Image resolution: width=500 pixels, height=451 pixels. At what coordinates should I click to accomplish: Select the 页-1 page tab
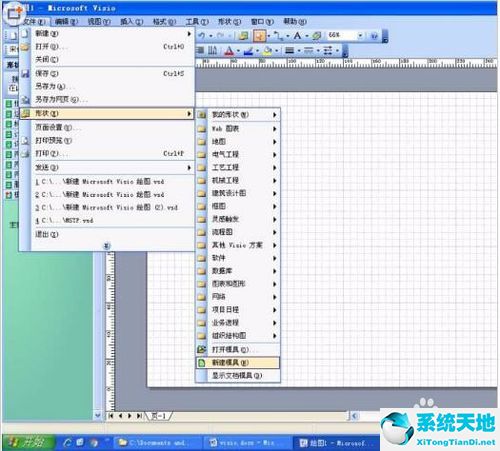158,416
